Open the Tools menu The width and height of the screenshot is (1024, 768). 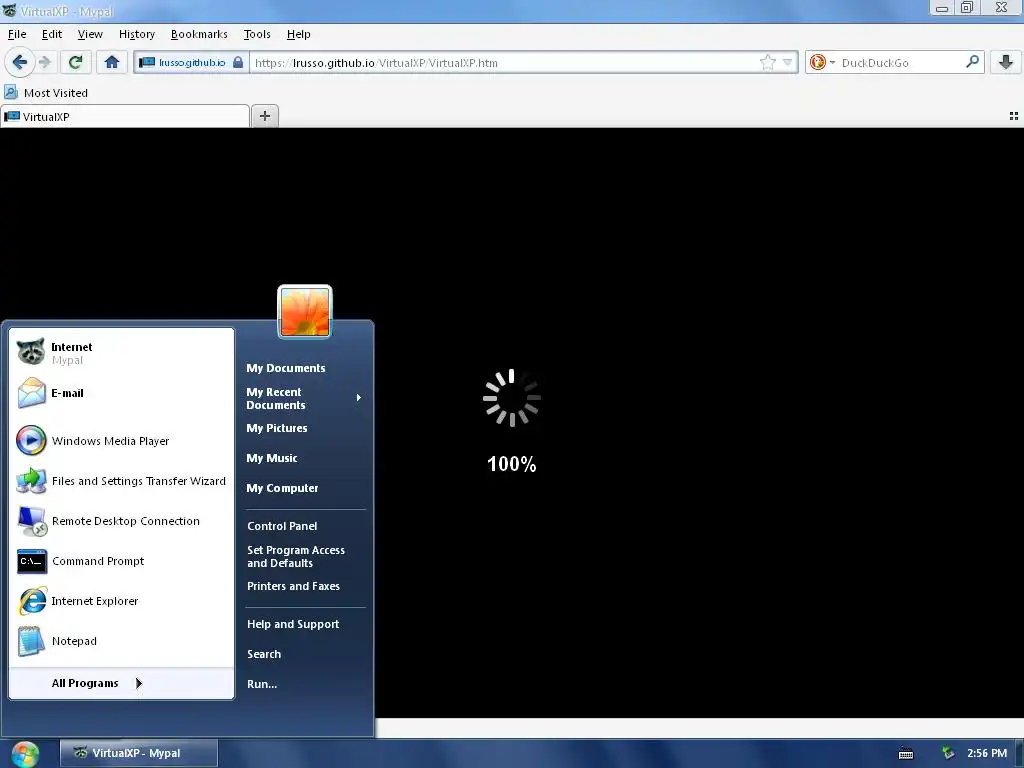click(257, 34)
